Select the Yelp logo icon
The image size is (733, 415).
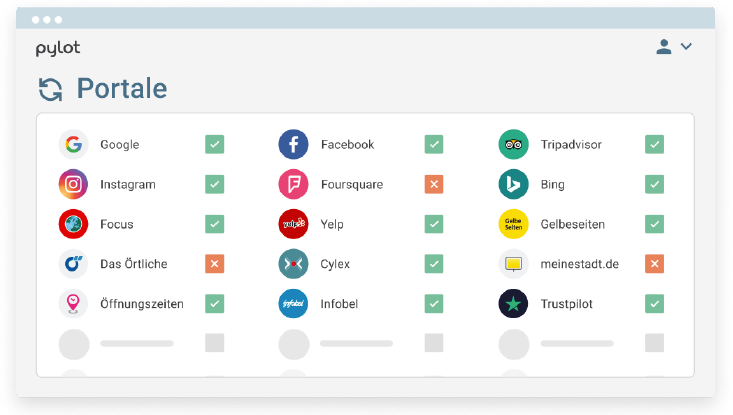point(293,225)
